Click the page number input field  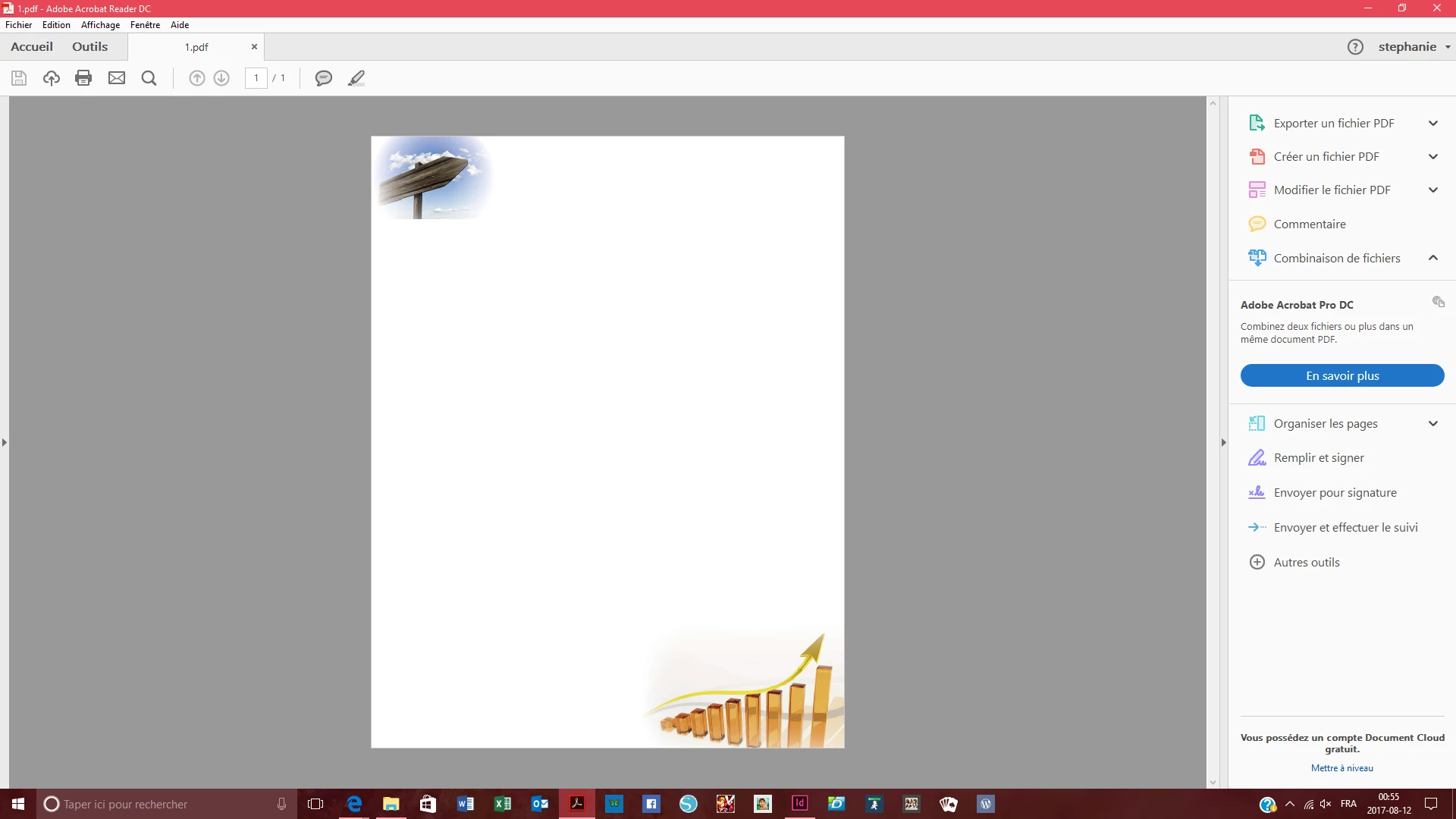pos(256,78)
